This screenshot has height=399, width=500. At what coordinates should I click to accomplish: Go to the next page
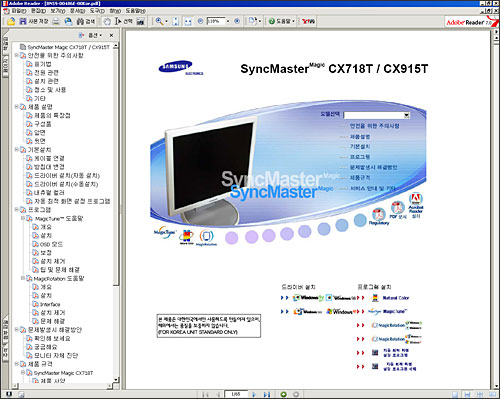click(x=254, y=394)
